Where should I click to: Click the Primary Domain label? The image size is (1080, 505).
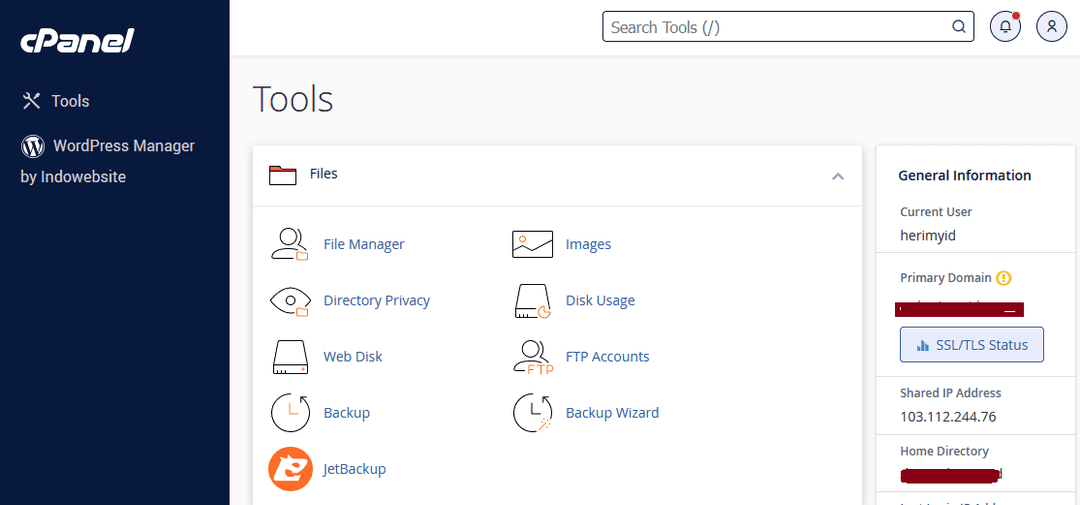point(946,278)
